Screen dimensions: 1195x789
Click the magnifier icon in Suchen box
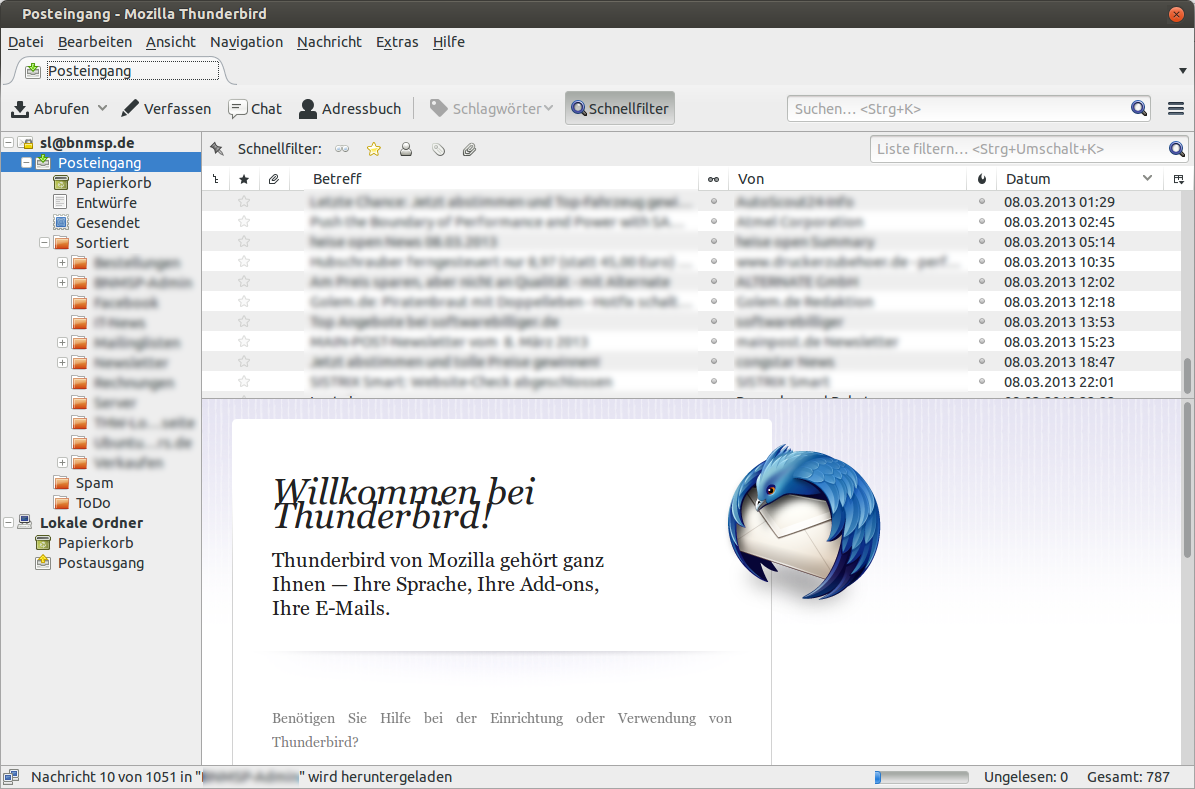click(x=1139, y=109)
